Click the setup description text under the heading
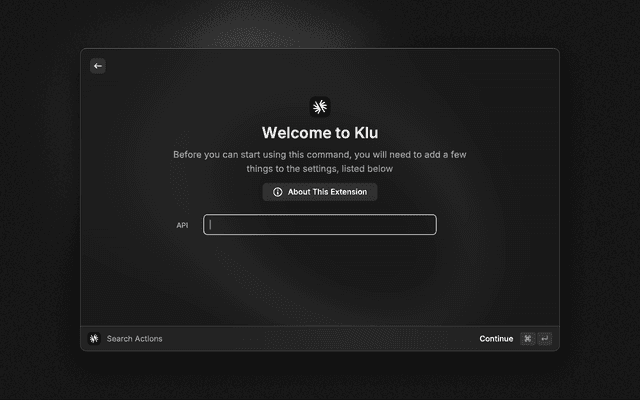 [x=320, y=162]
